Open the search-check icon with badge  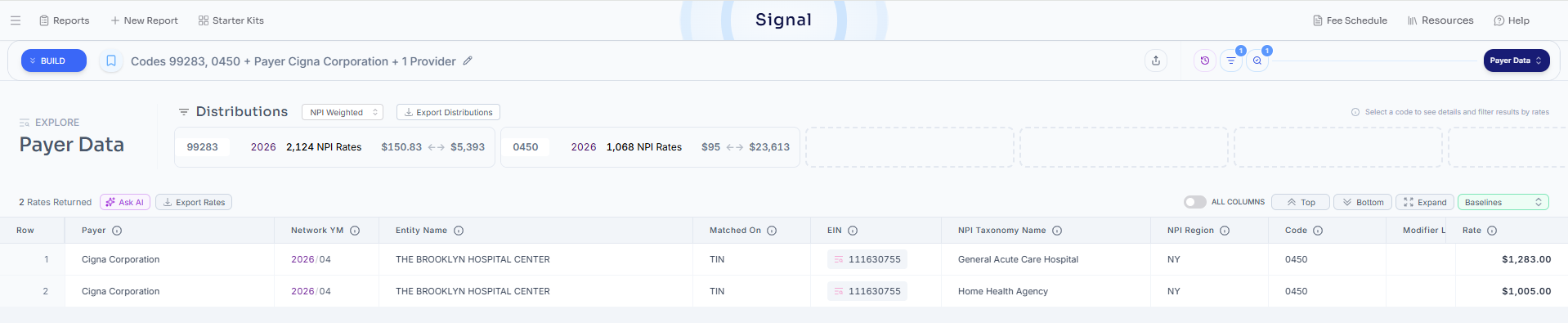click(x=1257, y=61)
